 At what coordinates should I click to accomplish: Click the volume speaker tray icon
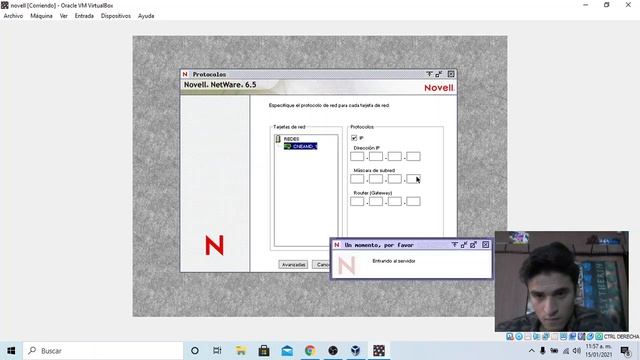(x=577, y=351)
